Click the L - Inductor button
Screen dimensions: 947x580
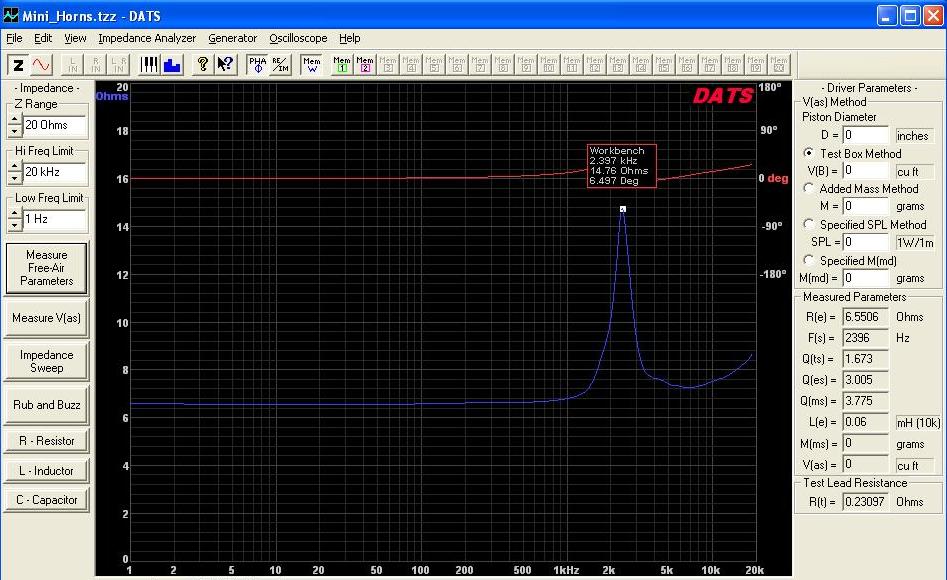click(47, 470)
